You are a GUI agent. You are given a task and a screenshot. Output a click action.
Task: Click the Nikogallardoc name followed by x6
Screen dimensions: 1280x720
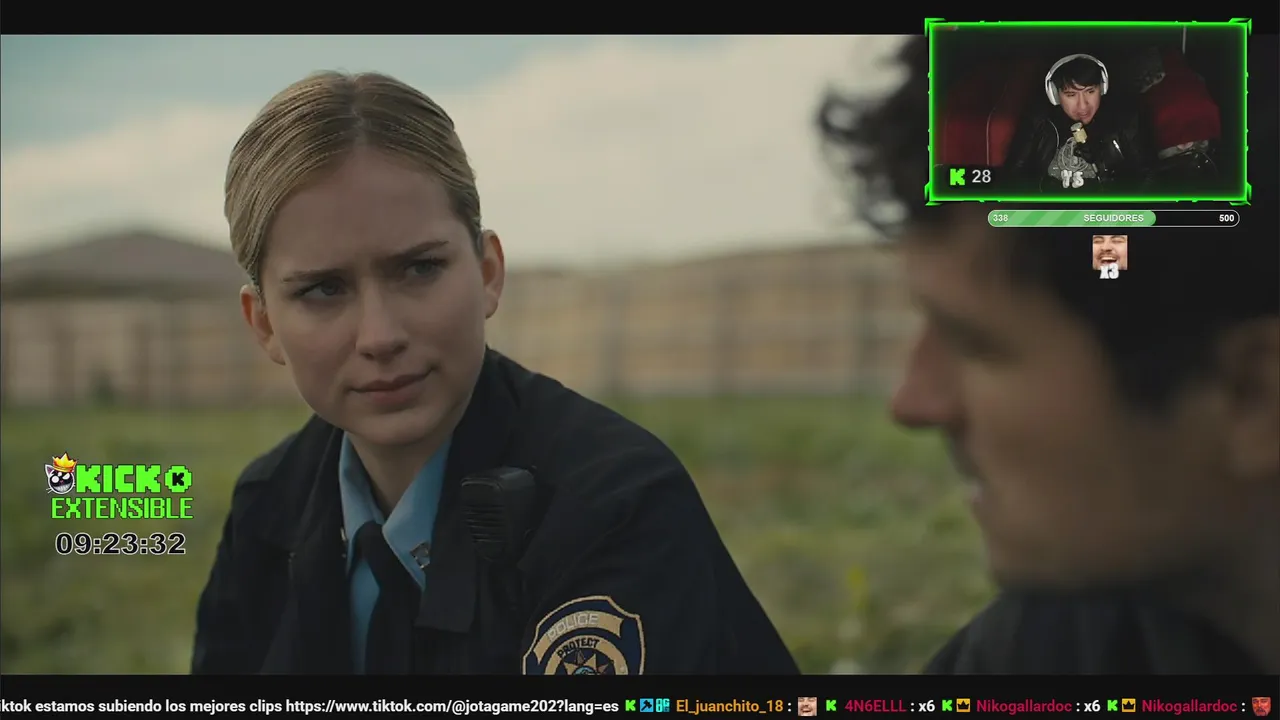[x=1025, y=706]
